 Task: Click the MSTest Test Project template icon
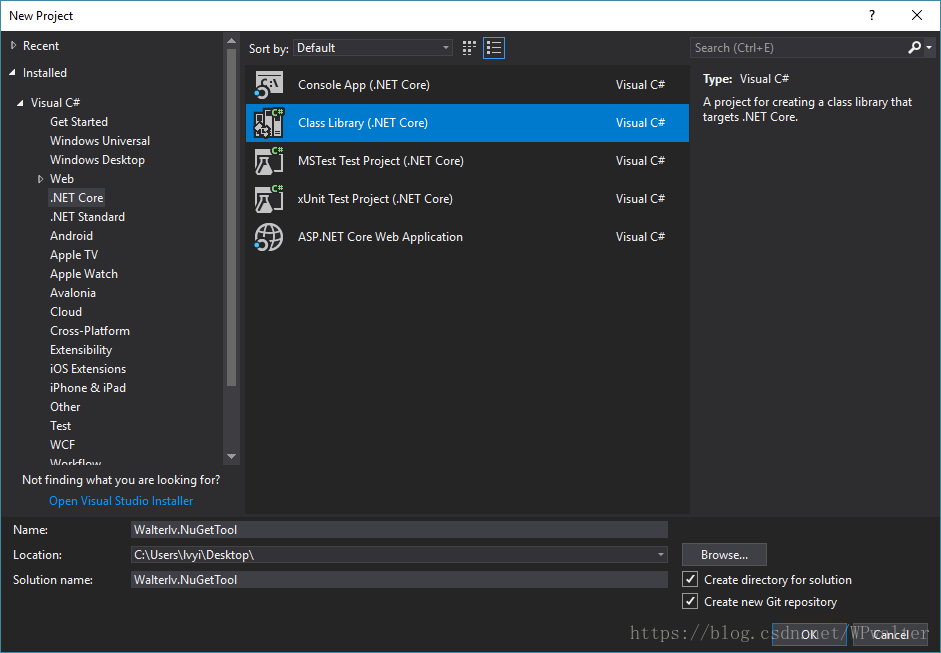(x=268, y=161)
